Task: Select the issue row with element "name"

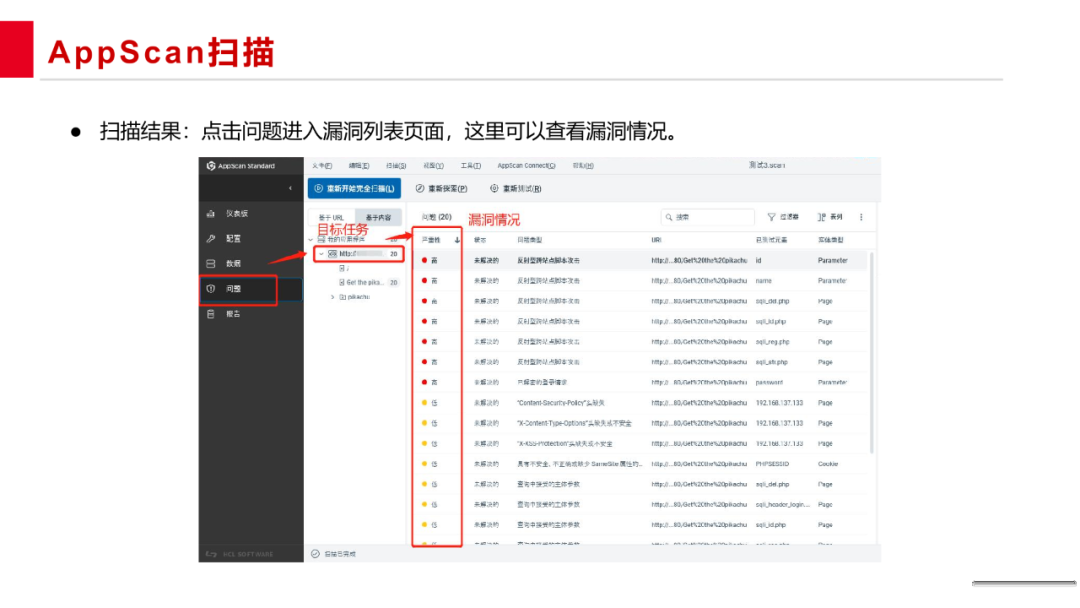Action: [641, 281]
